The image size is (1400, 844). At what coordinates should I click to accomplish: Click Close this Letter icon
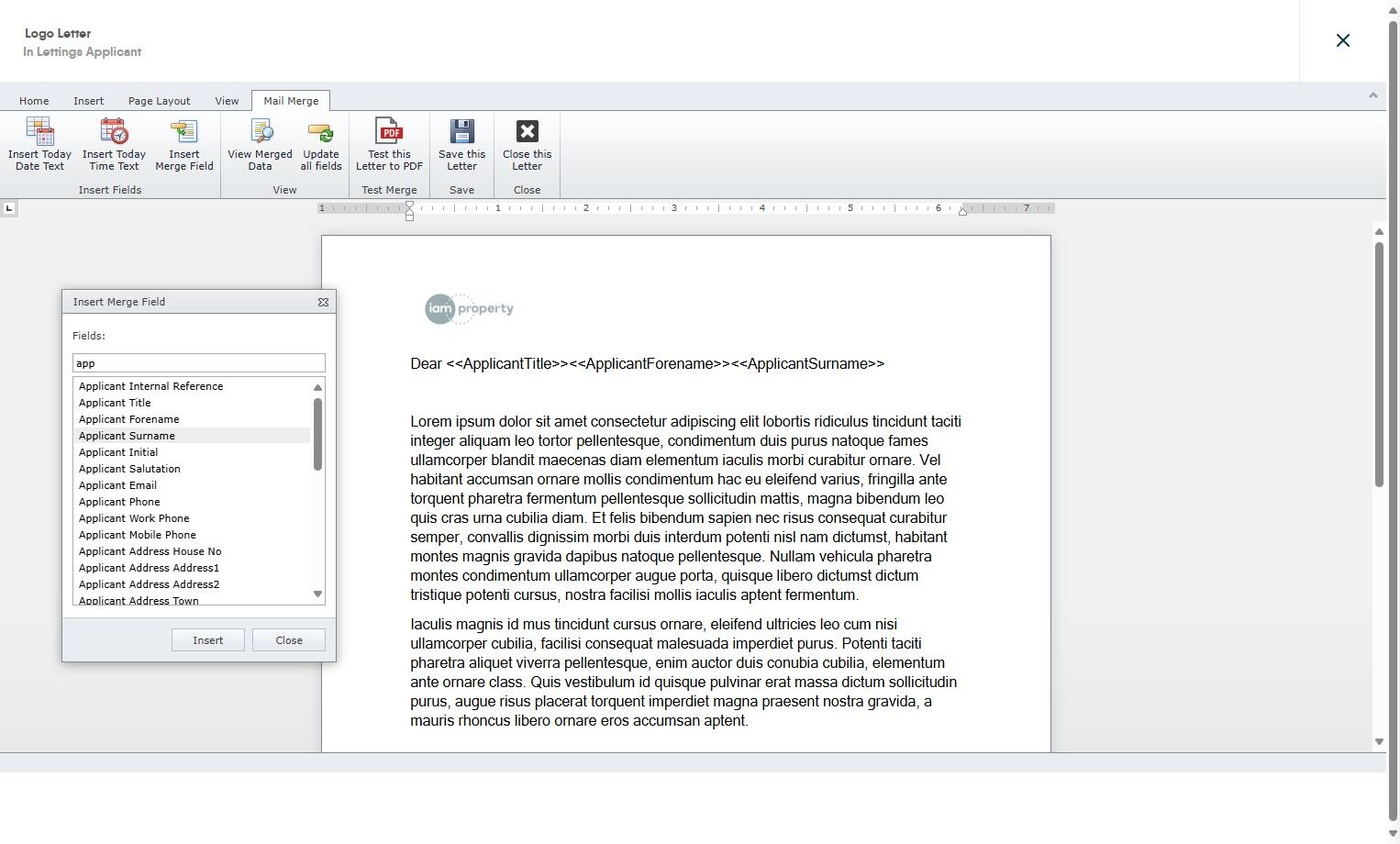click(x=528, y=131)
